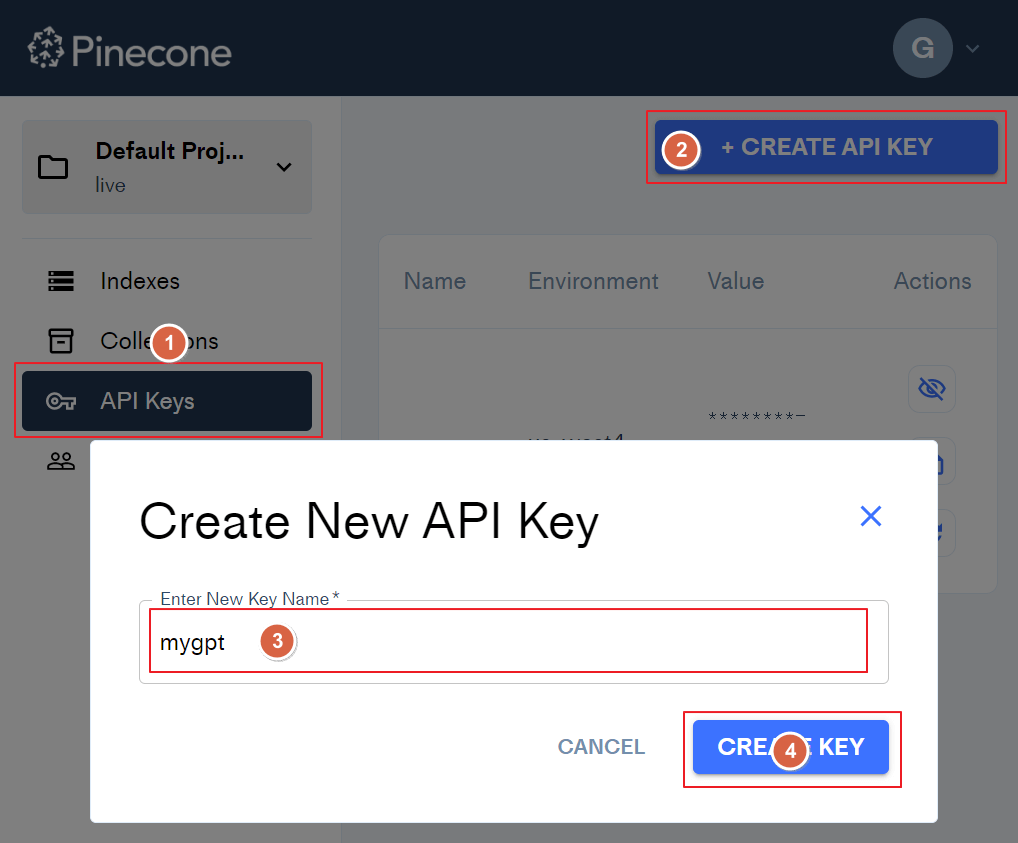The image size is (1018, 843).
Task: Click the G account avatar
Action: coord(922,47)
